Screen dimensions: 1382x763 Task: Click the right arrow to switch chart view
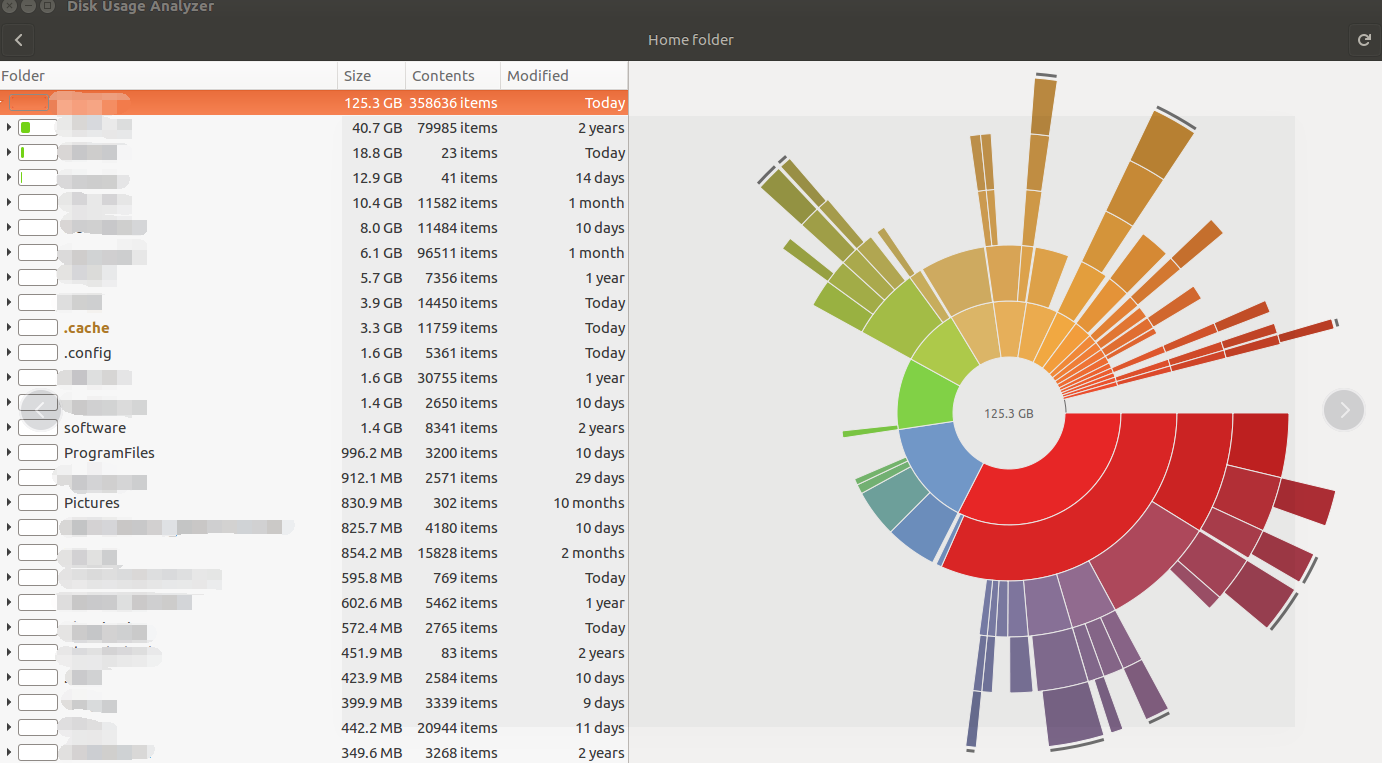click(1343, 410)
